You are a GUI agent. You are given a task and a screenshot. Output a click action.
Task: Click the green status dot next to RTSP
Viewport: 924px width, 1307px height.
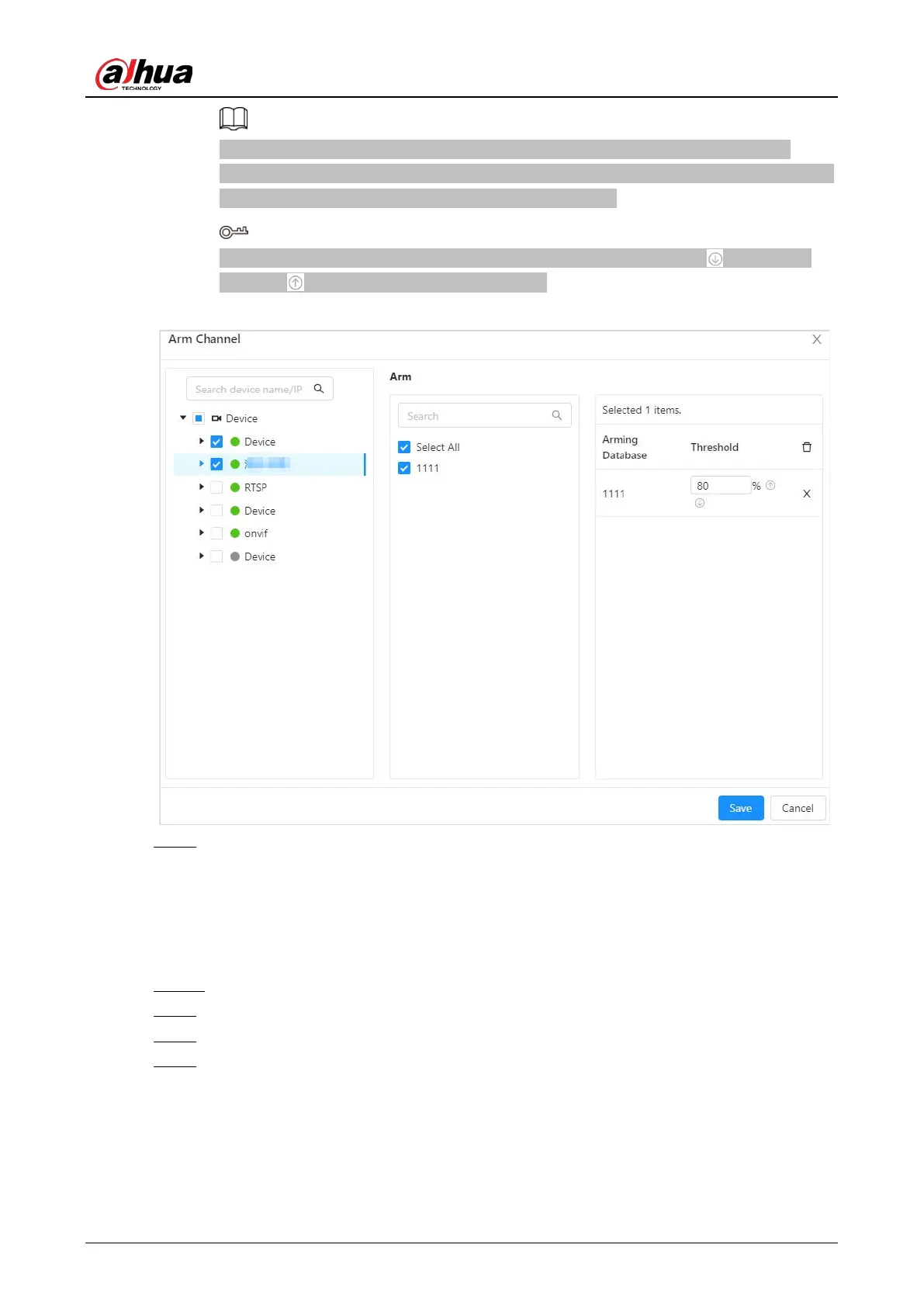[235, 487]
